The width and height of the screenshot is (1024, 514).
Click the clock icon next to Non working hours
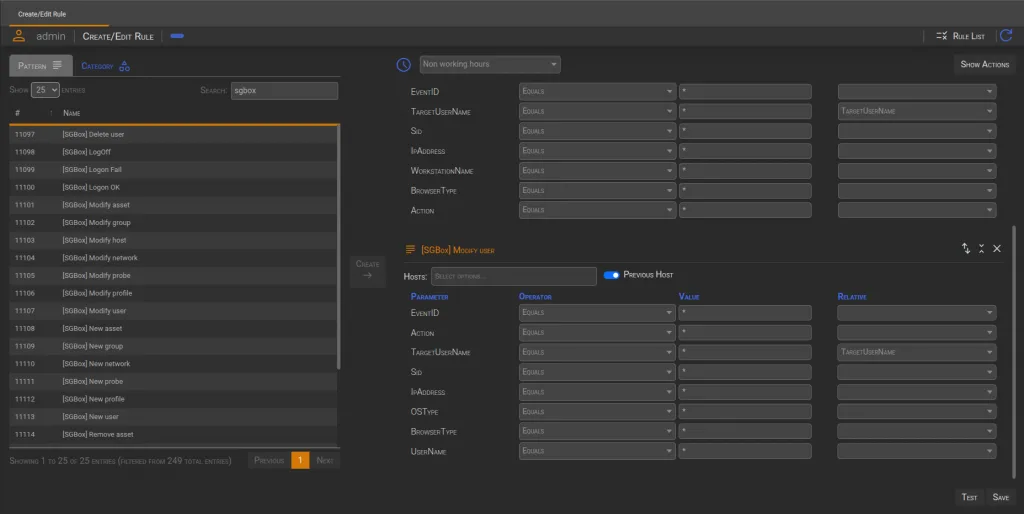404,64
